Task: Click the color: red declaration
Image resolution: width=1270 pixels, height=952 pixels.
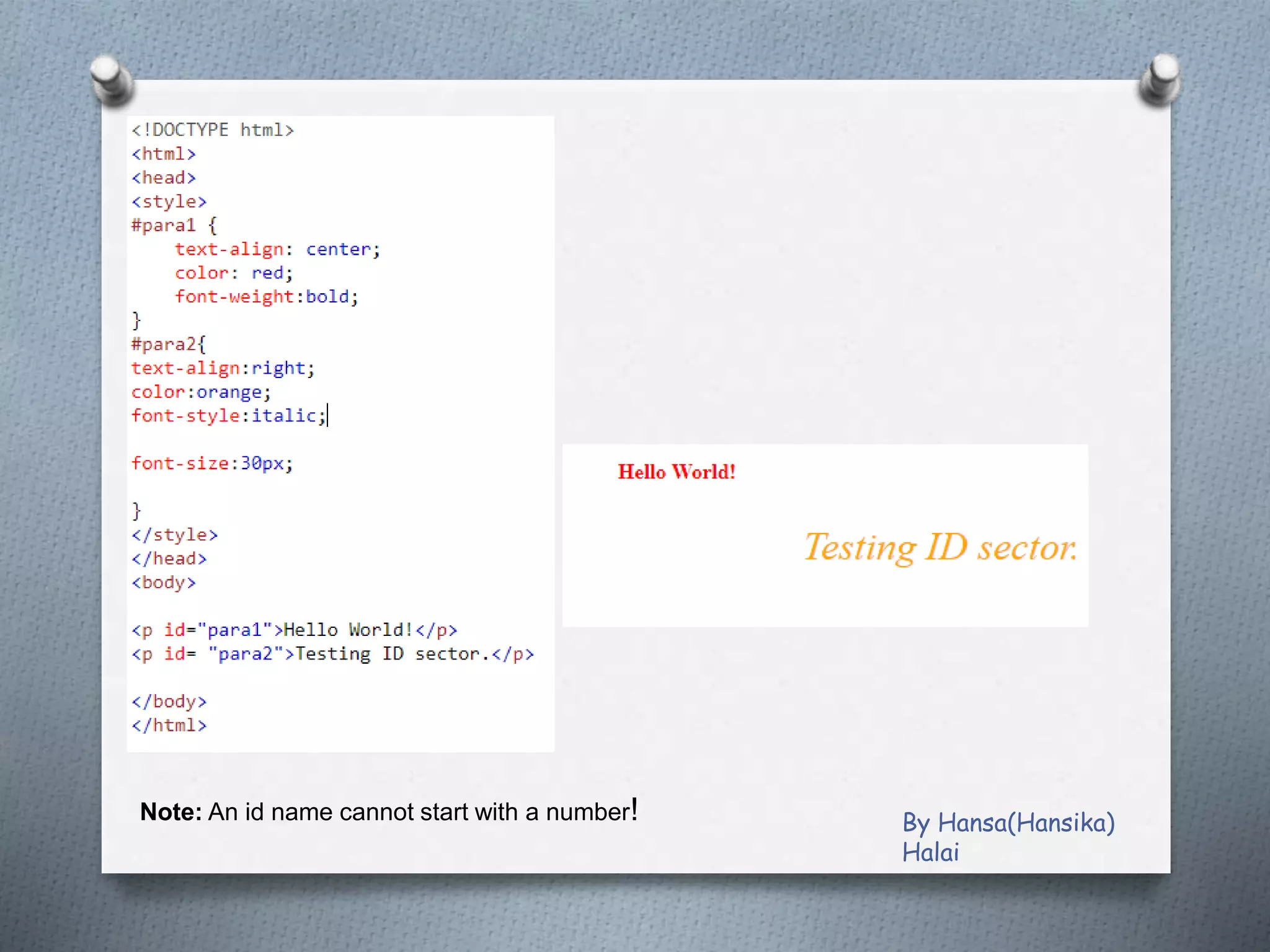Action: click(x=234, y=273)
